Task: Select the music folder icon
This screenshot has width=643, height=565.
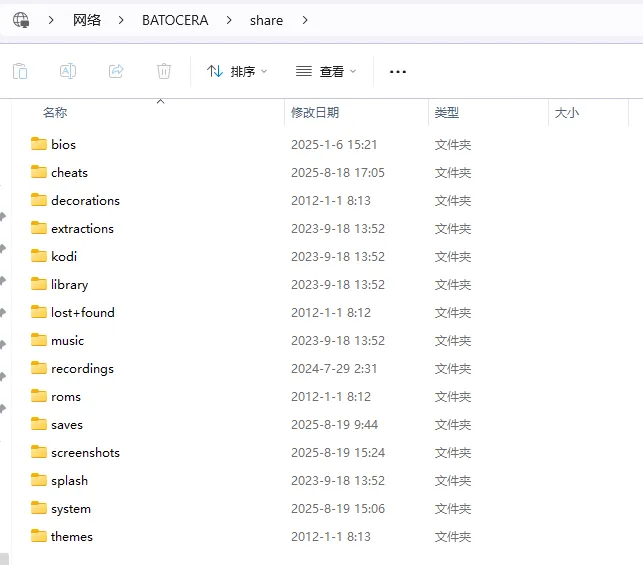Action: 39,340
